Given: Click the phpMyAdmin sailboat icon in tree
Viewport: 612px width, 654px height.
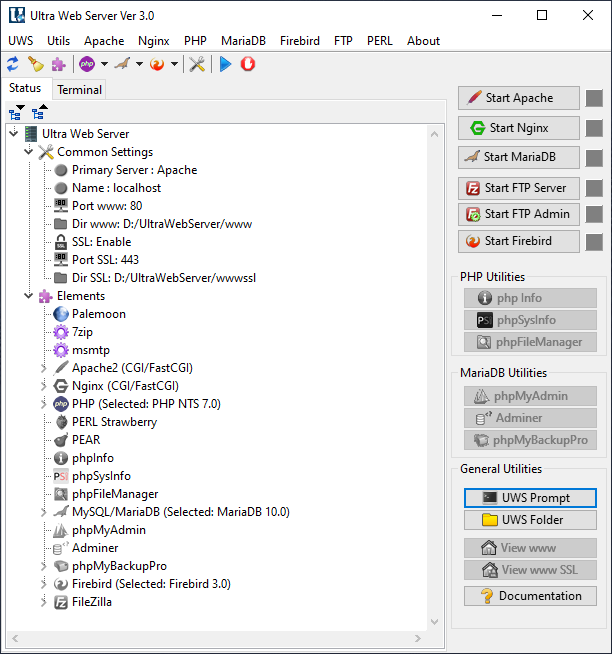Looking at the screenshot, I should [x=60, y=530].
